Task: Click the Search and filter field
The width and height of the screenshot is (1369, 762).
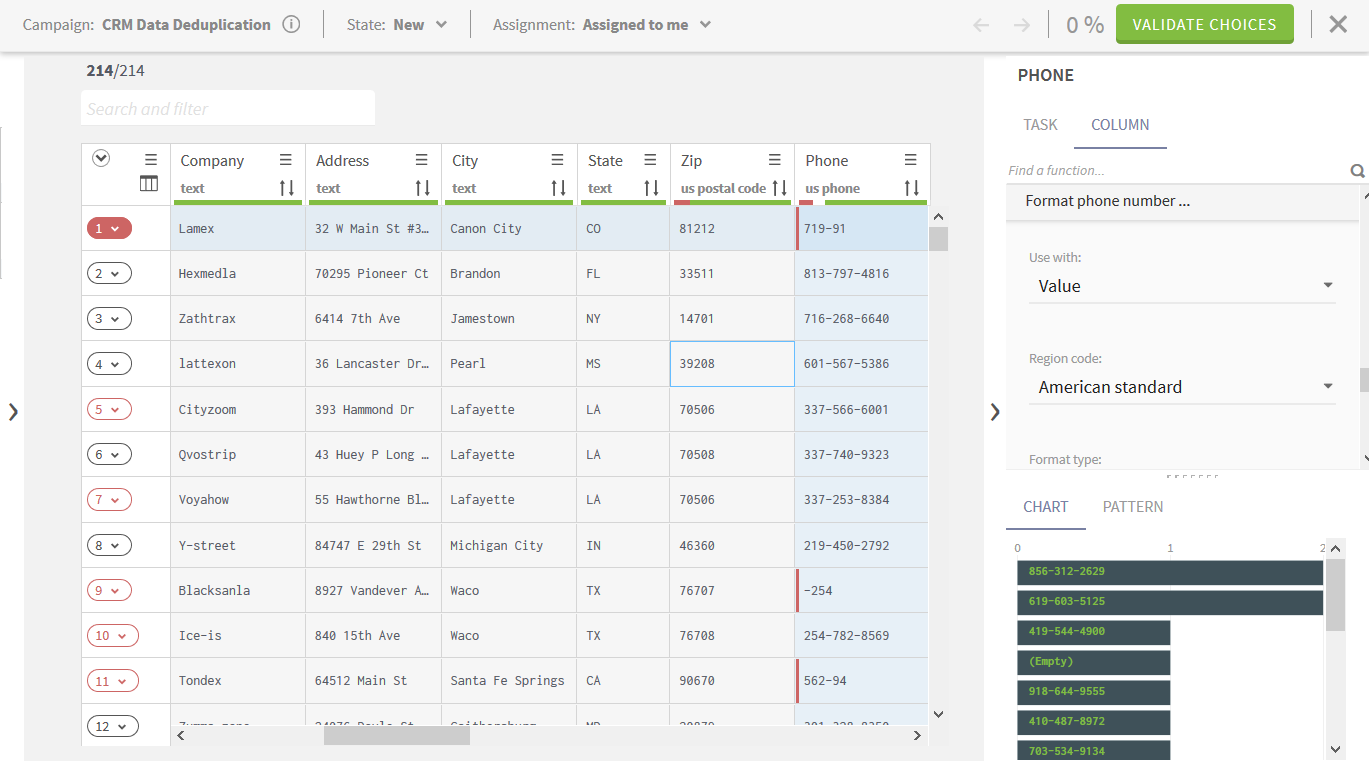Action: pos(228,109)
